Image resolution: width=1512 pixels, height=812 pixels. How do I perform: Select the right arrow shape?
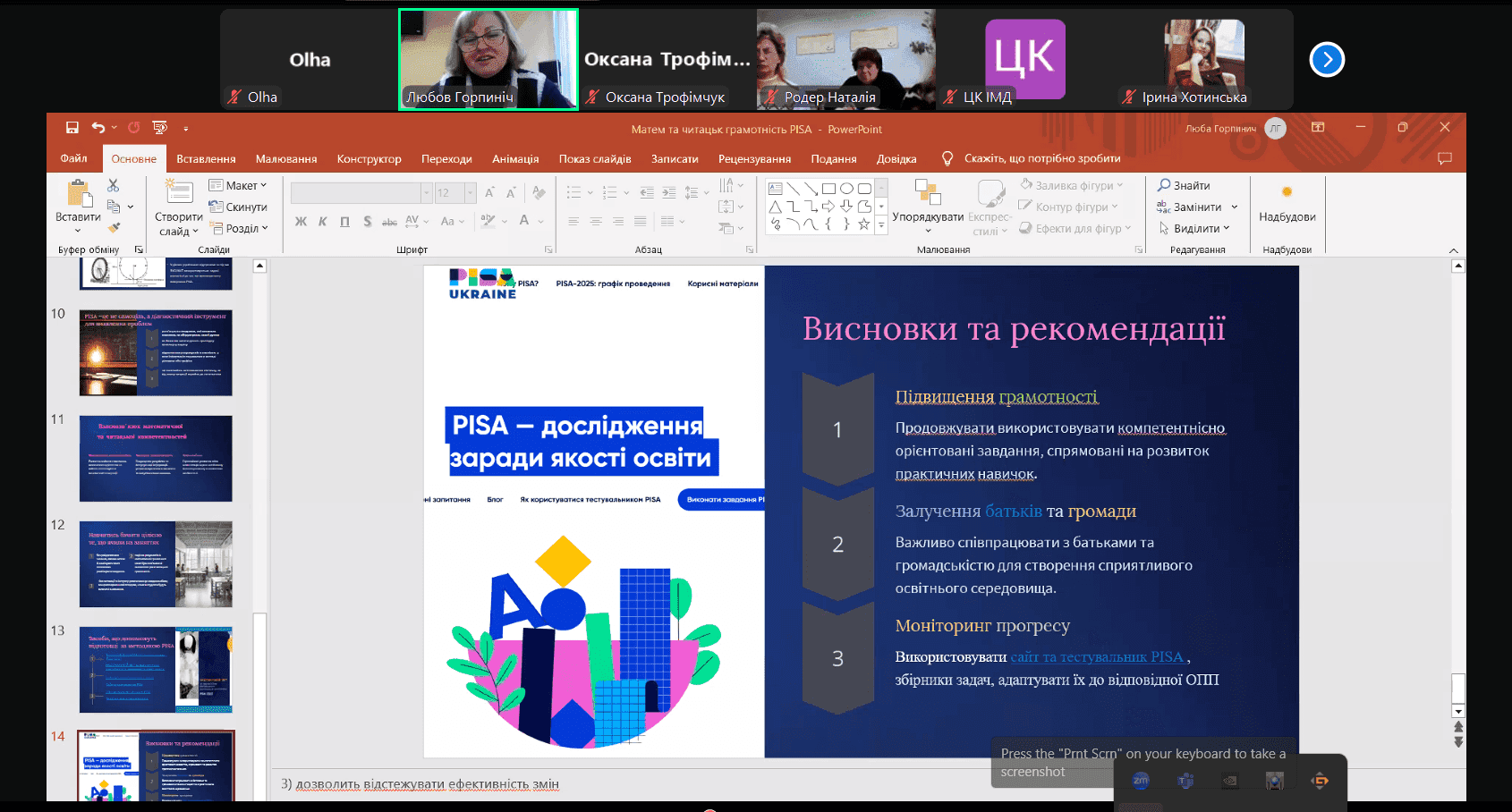point(828,207)
